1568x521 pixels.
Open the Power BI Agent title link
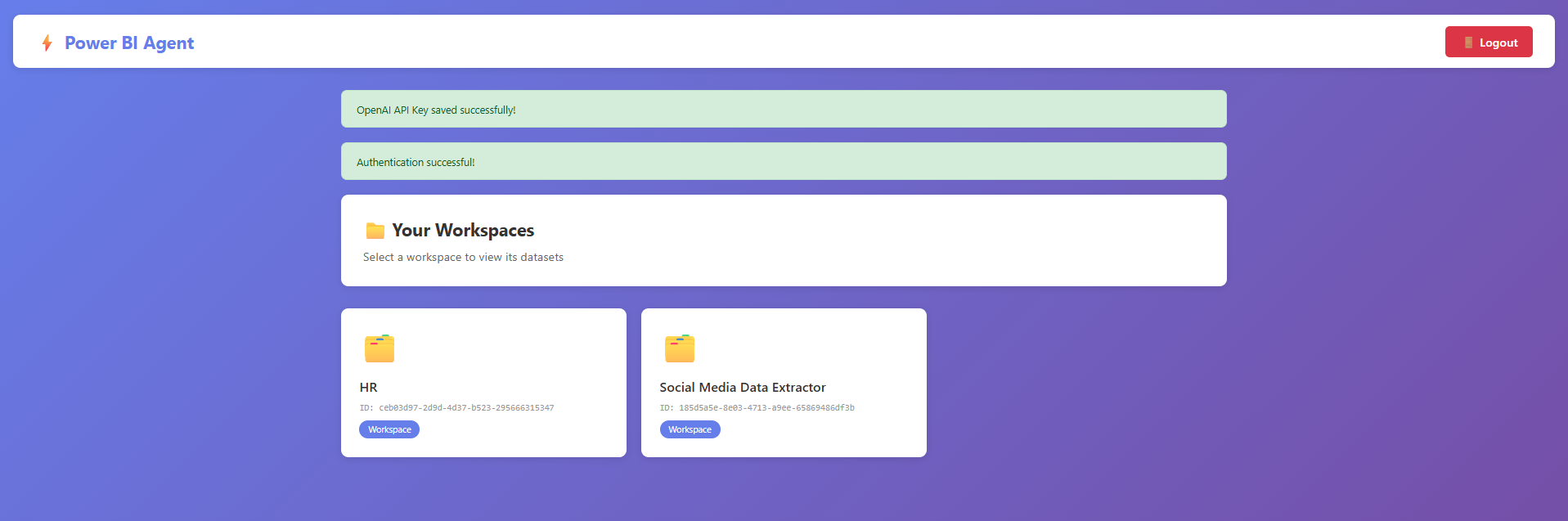129,43
